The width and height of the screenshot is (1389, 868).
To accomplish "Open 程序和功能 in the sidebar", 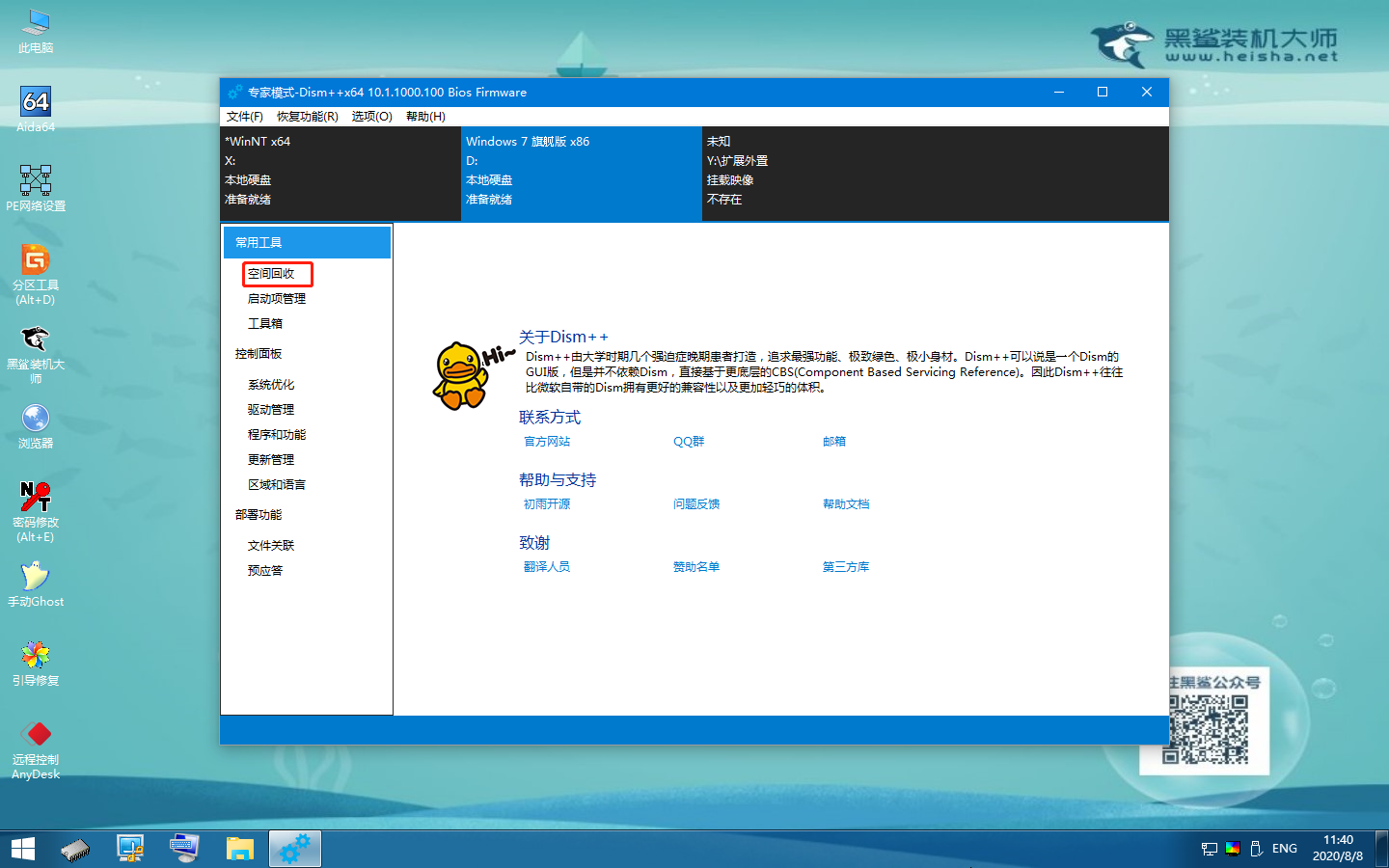I will click(277, 435).
